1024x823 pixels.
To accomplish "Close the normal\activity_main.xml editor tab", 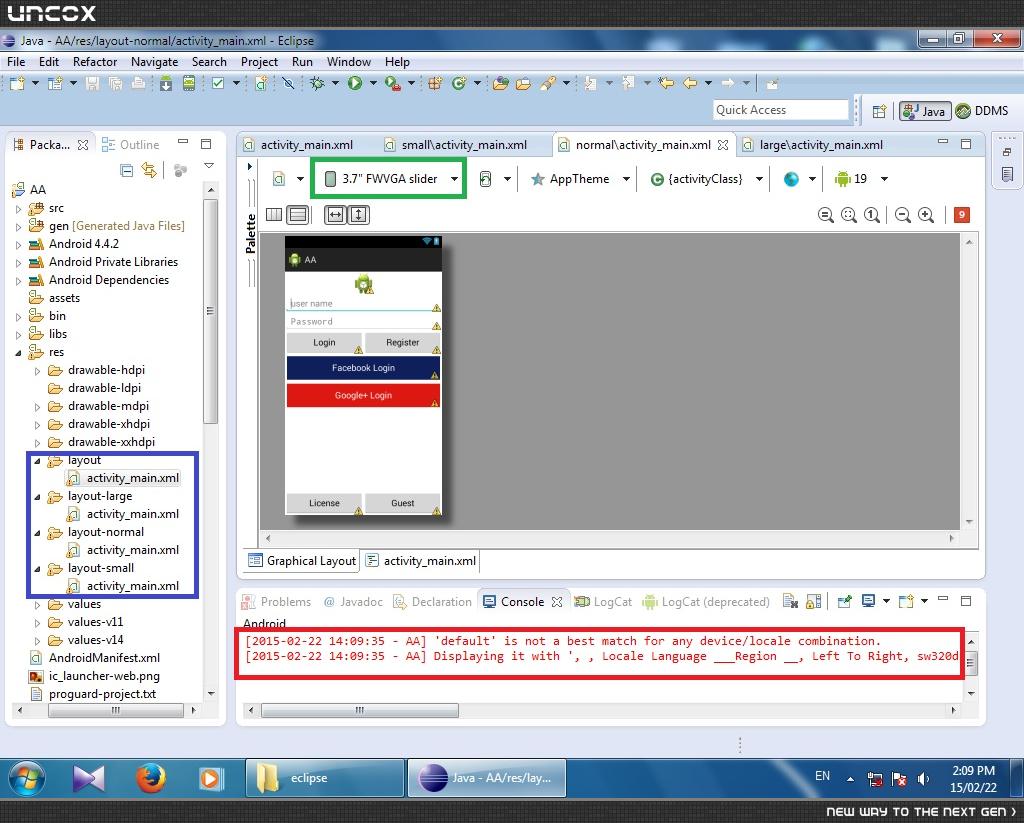I will (x=723, y=145).
